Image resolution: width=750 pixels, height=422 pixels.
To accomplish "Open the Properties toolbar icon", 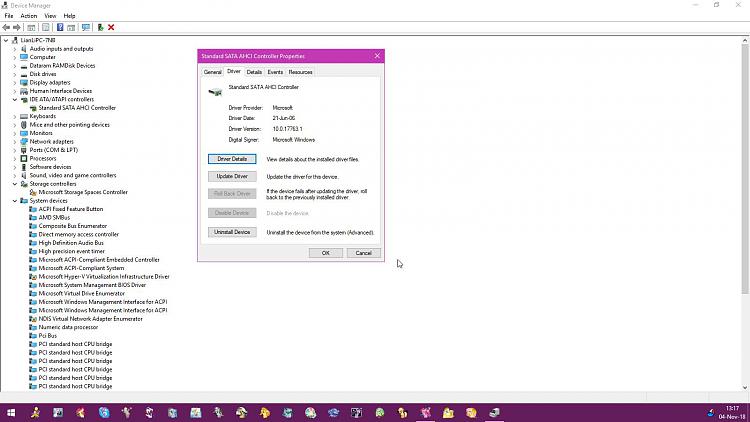I will [x=45, y=28].
